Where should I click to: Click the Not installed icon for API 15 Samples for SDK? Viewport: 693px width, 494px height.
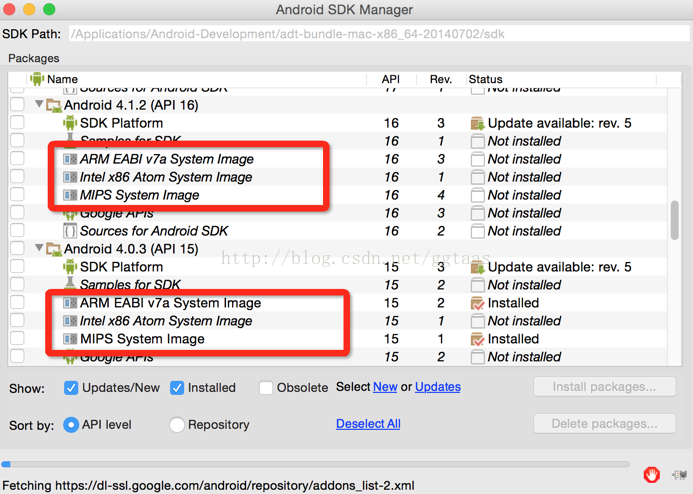point(477,285)
